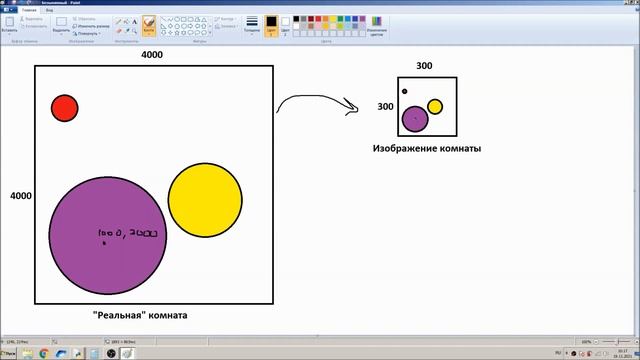Choose the Right arrow shape
This screenshot has height=360, width=640.
pyautogui.click(x=191, y=26)
